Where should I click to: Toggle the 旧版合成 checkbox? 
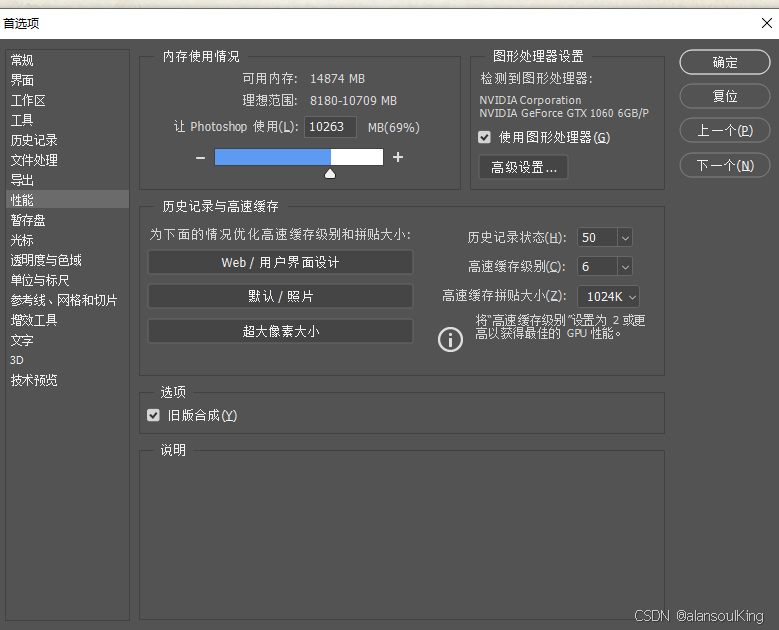[154, 415]
